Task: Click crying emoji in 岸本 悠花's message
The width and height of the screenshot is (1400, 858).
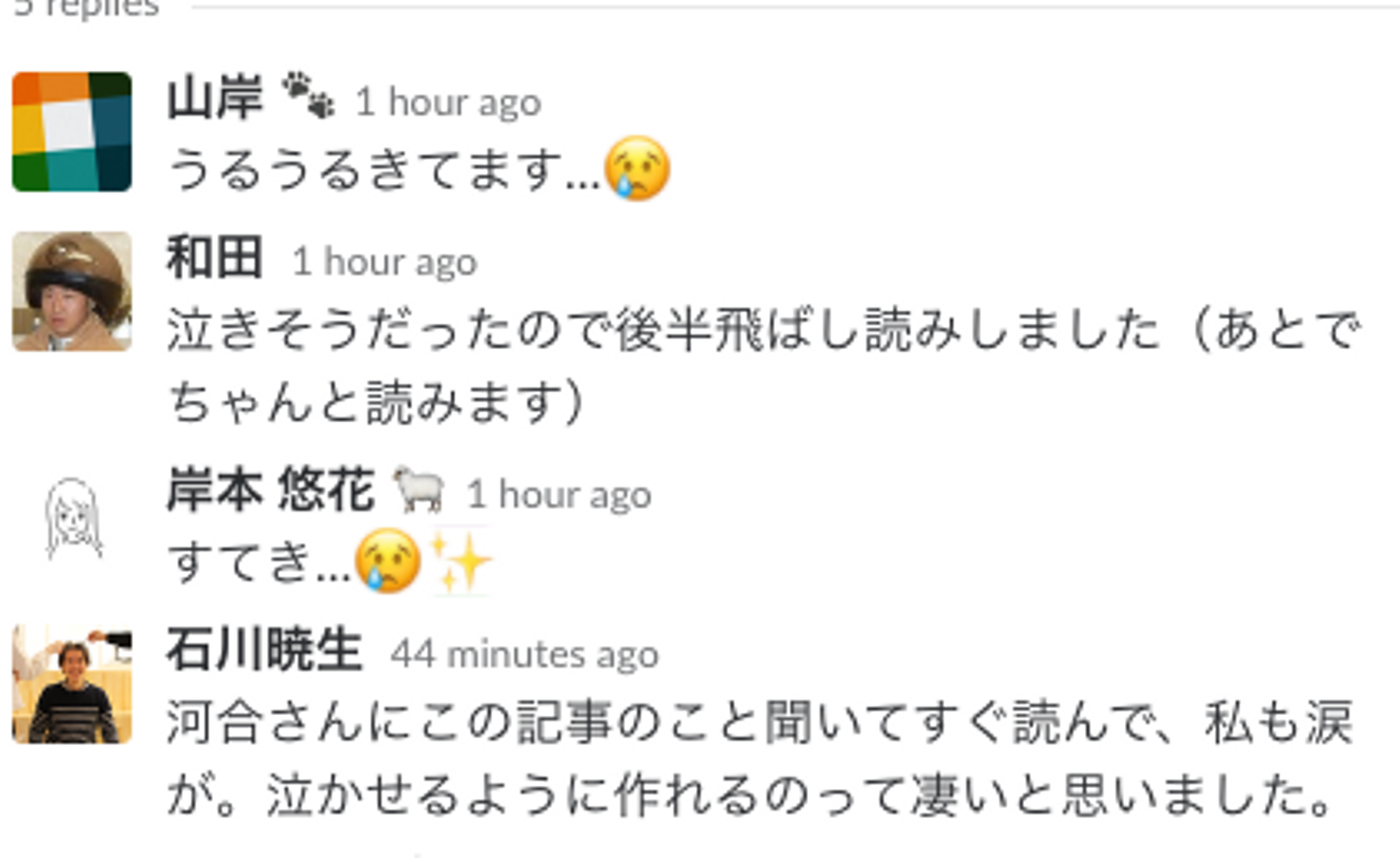Action: (388, 561)
